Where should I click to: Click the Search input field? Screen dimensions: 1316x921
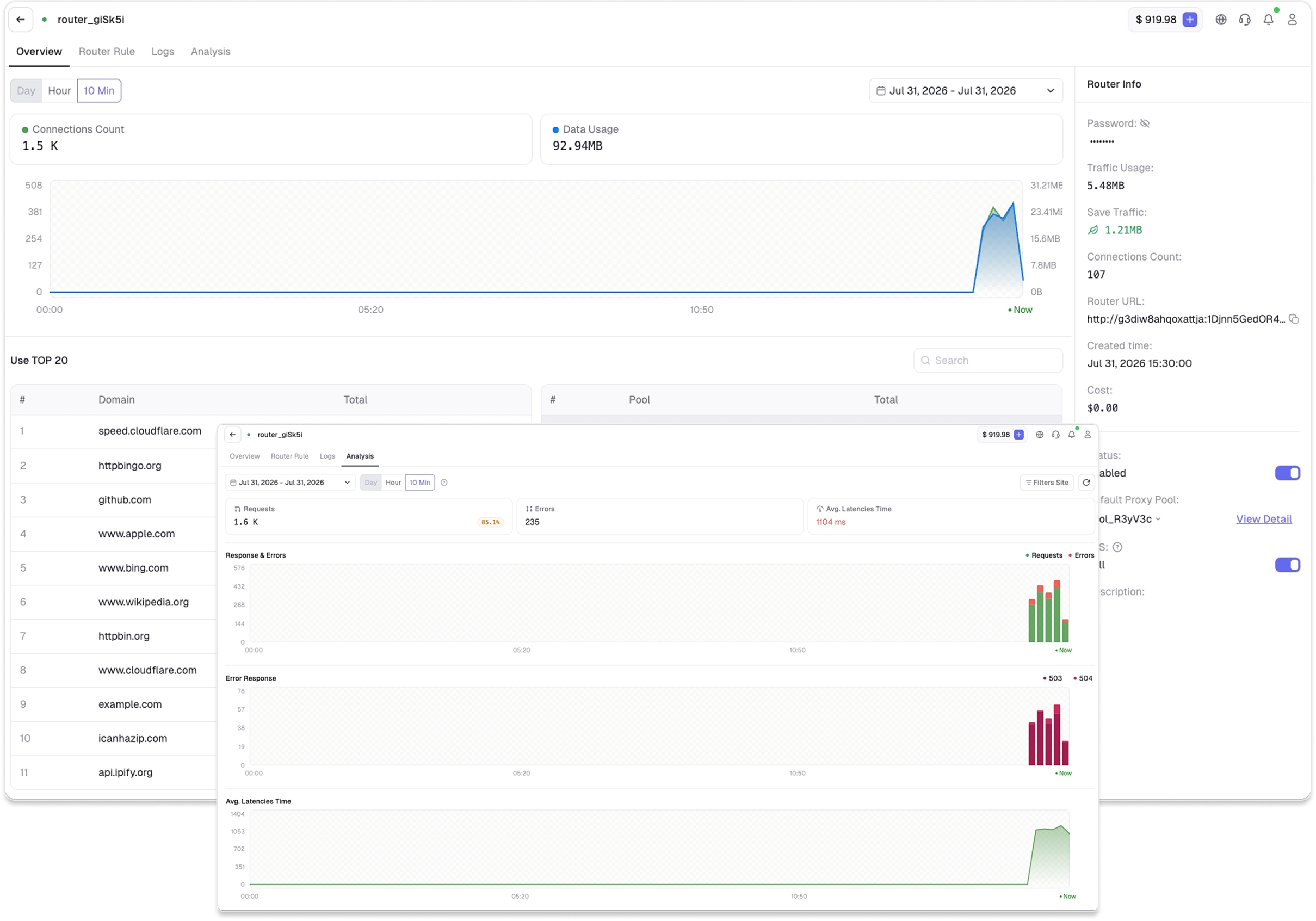pyautogui.click(x=988, y=361)
